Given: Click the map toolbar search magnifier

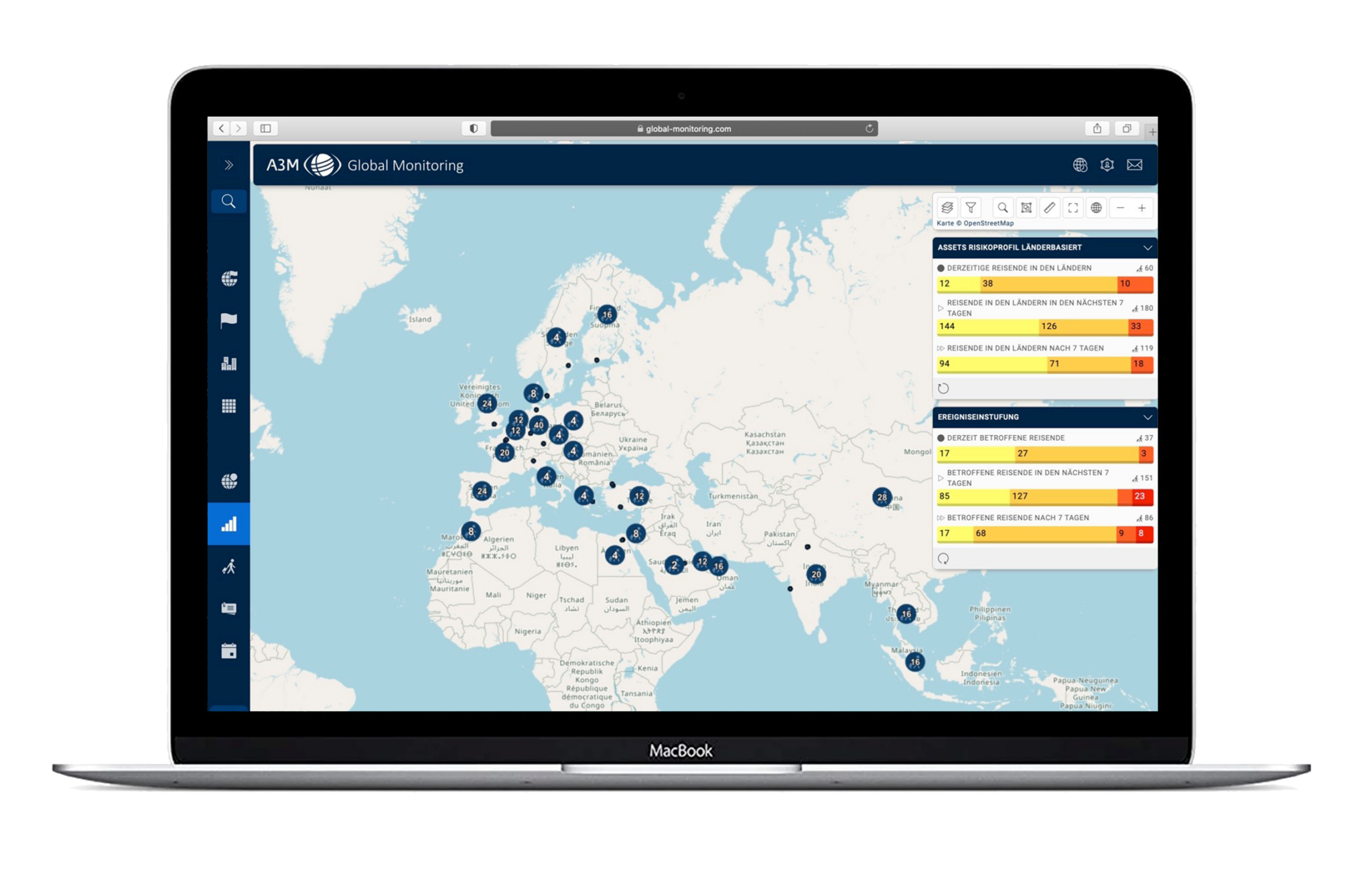Looking at the screenshot, I should 1002,208.
